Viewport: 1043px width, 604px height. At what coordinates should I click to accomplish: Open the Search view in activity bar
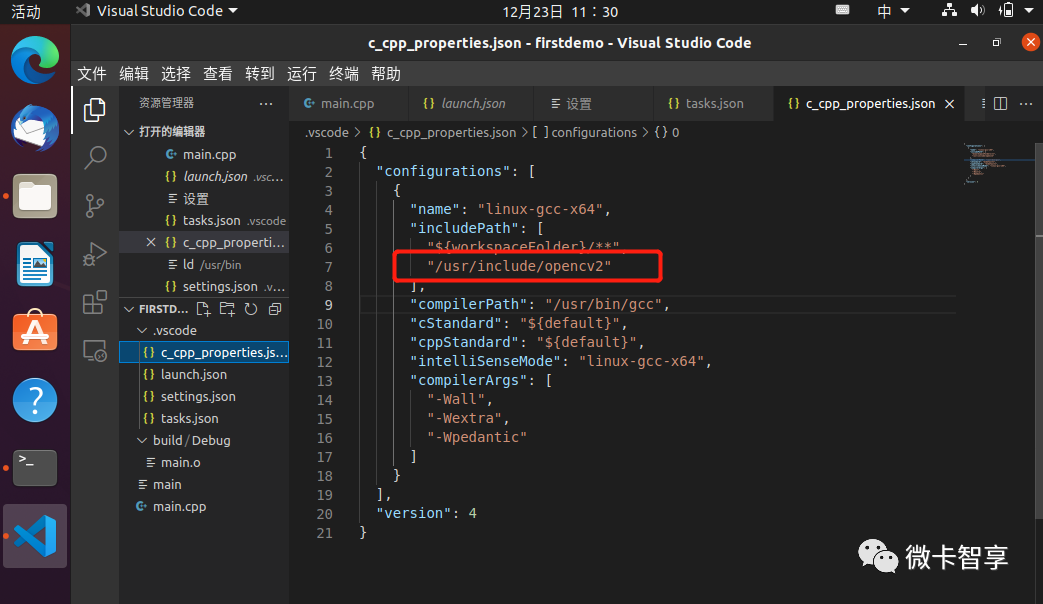pyautogui.click(x=94, y=158)
